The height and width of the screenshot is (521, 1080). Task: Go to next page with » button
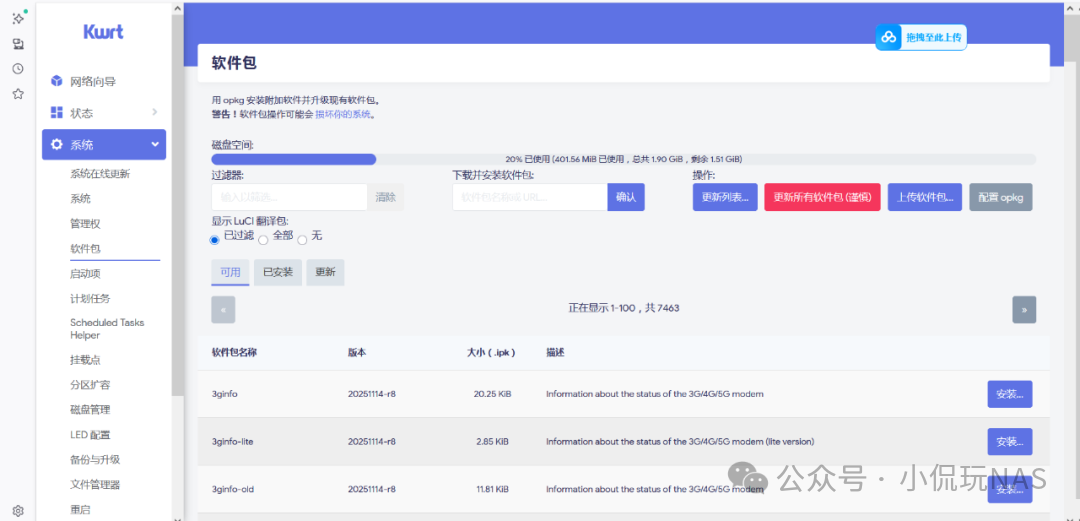pos(1024,309)
